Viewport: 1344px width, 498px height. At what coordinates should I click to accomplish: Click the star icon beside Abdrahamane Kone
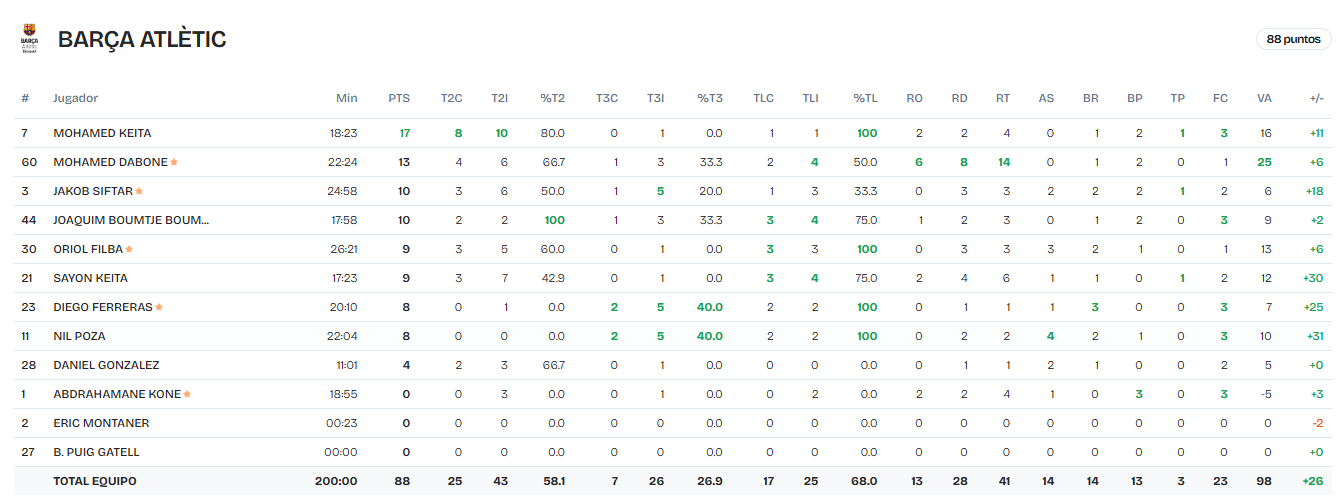(x=187, y=394)
